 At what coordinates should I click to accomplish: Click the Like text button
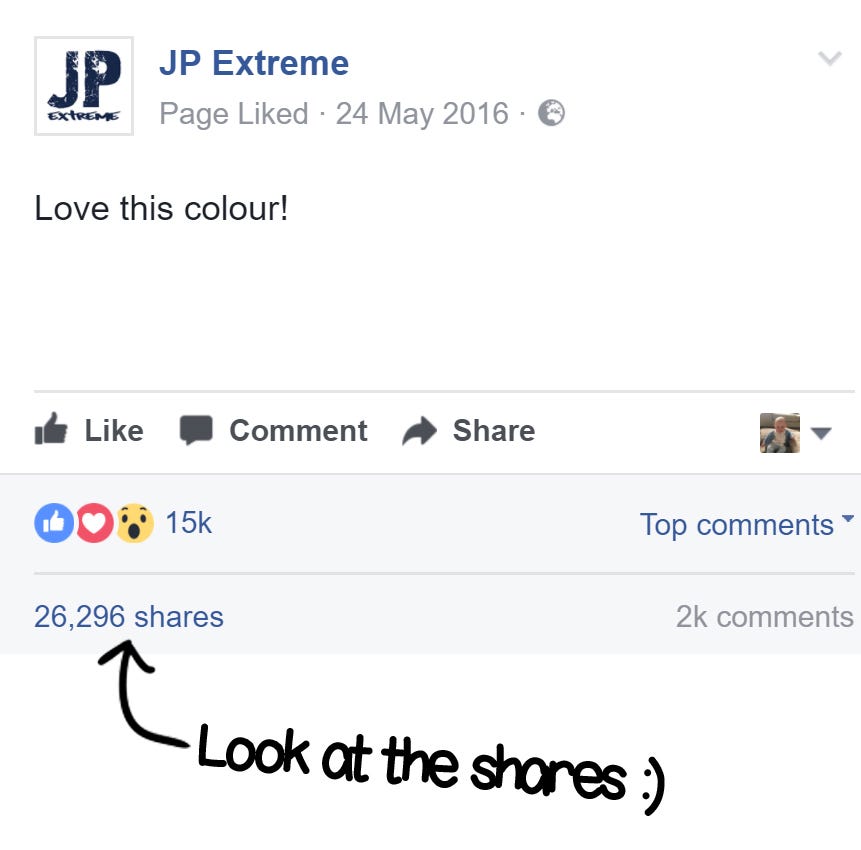click(x=114, y=430)
